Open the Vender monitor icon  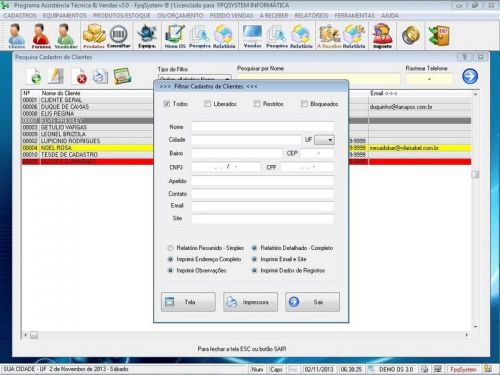252,36
